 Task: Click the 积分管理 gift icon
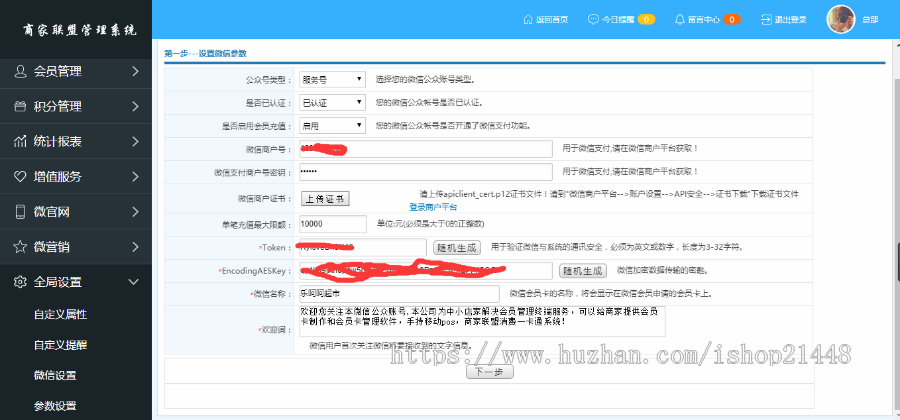[x=20, y=106]
